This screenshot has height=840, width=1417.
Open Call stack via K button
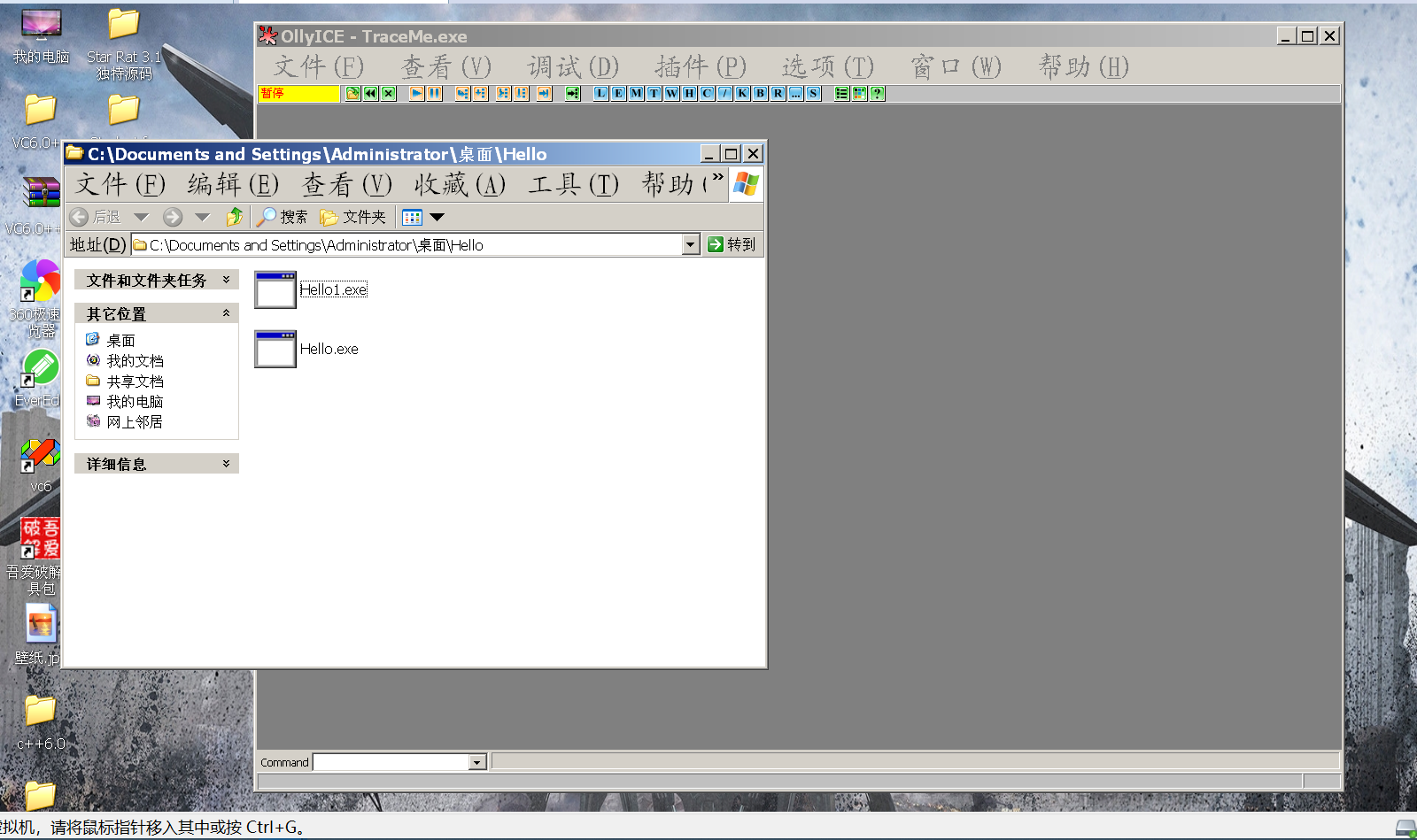click(742, 93)
